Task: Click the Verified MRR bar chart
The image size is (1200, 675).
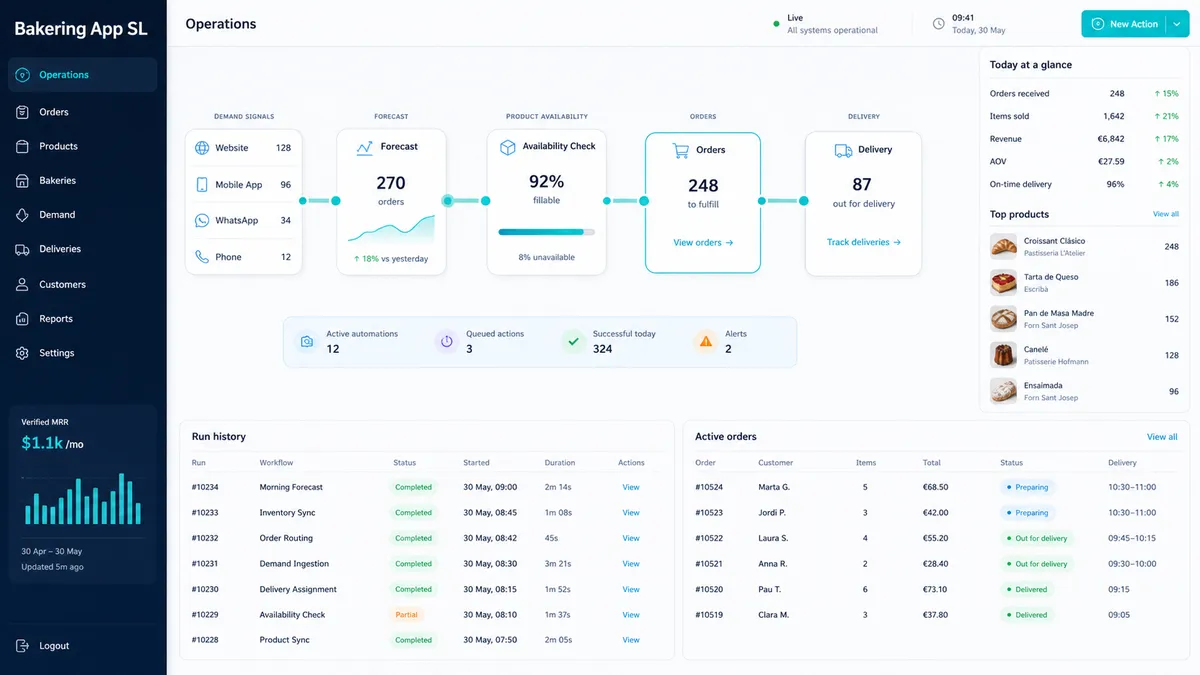Action: [82, 499]
